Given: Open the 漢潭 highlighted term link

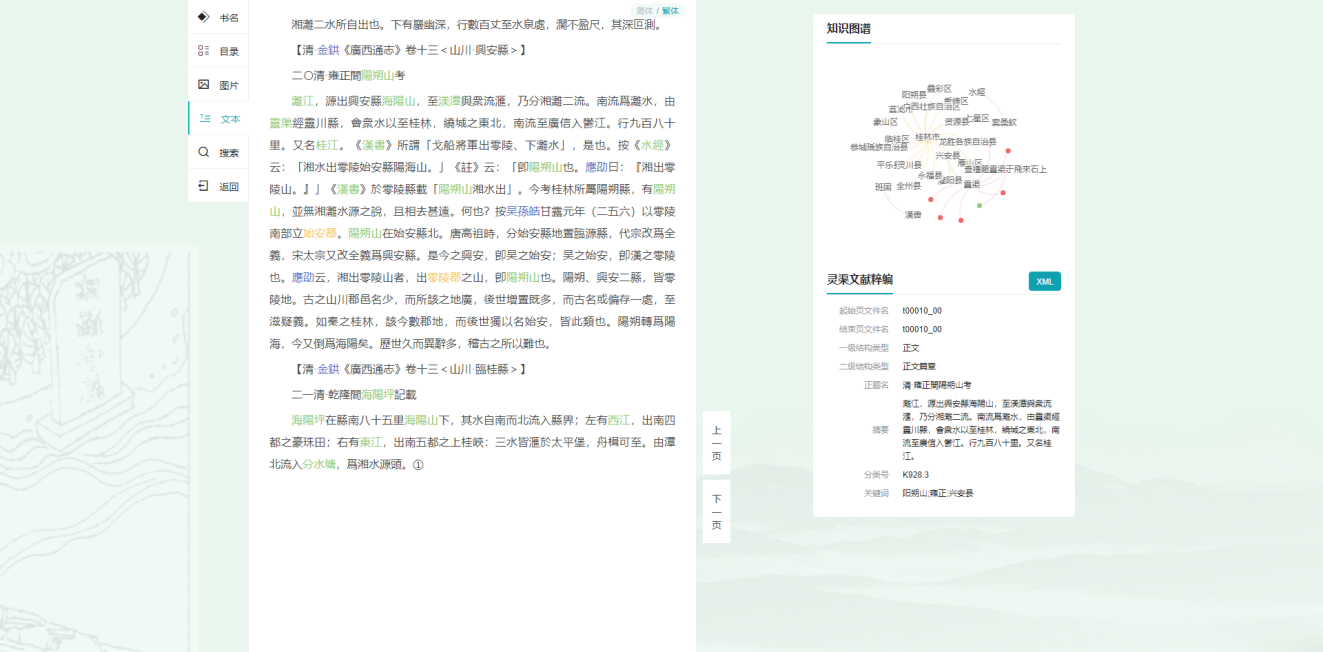Looking at the screenshot, I should pyautogui.click(x=450, y=101).
